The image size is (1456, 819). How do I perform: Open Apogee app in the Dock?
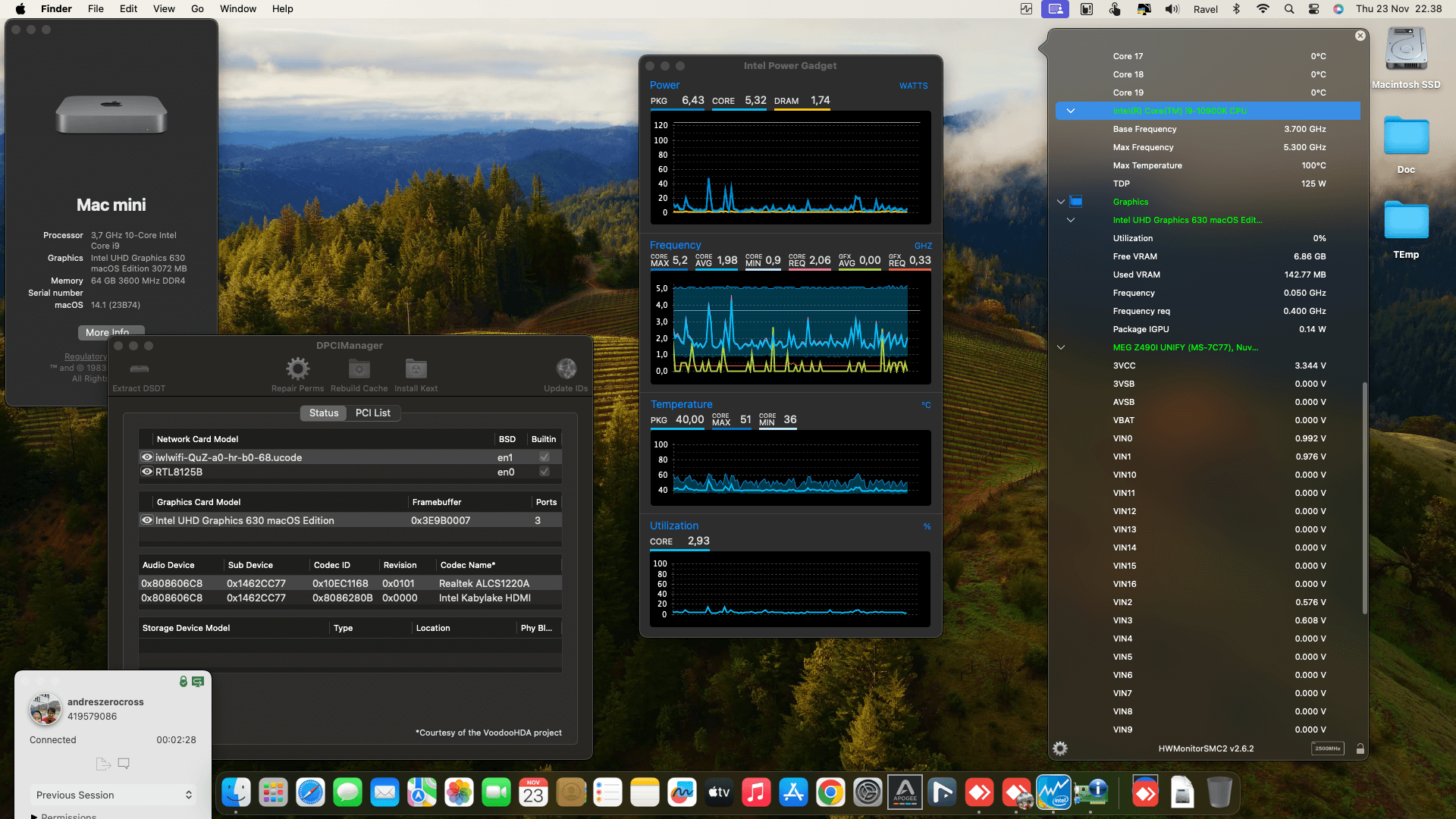pos(905,792)
